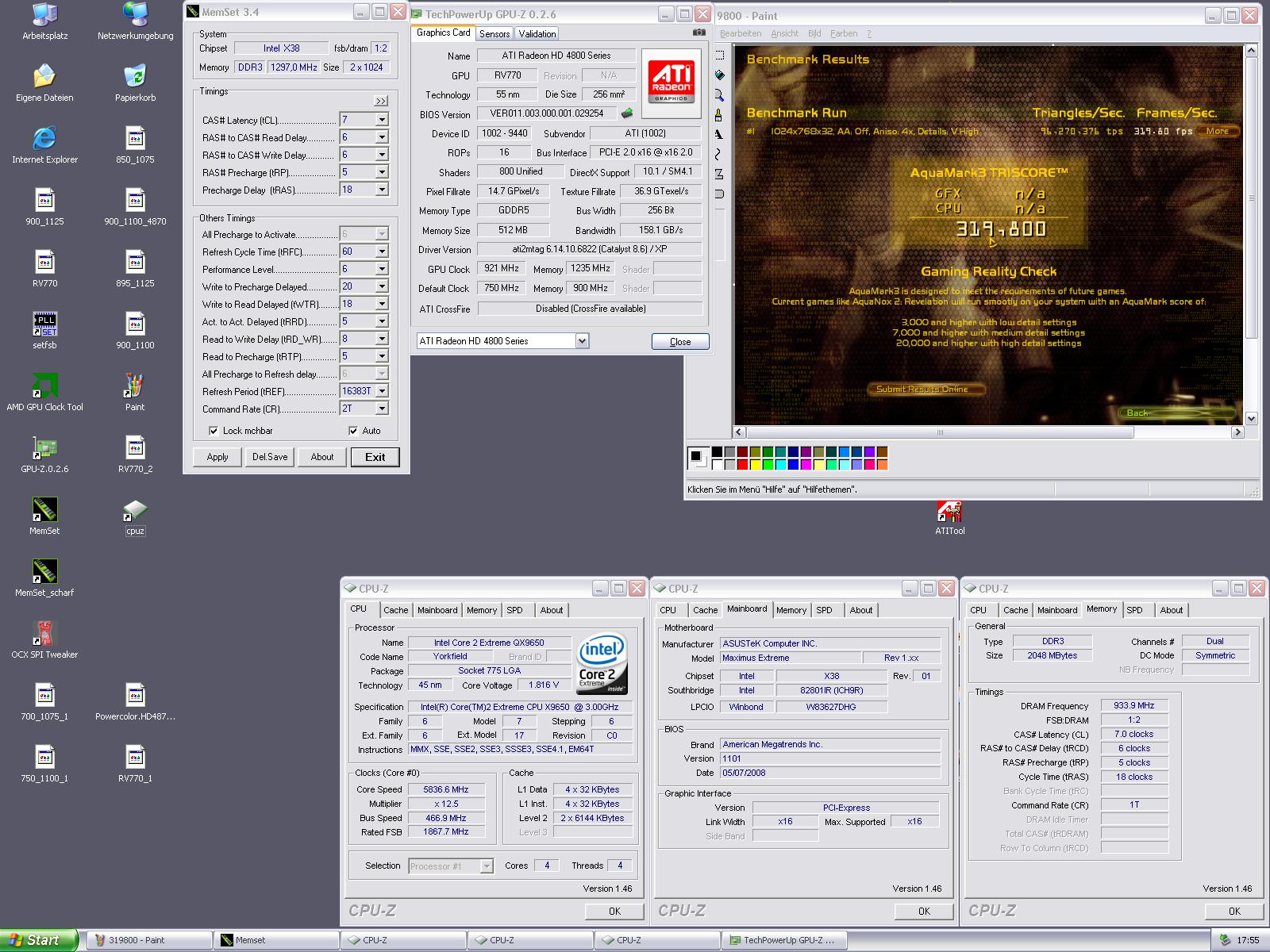Image resolution: width=1270 pixels, height=952 pixels.
Task: Click the Close button in GPU-Z
Action: (679, 342)
